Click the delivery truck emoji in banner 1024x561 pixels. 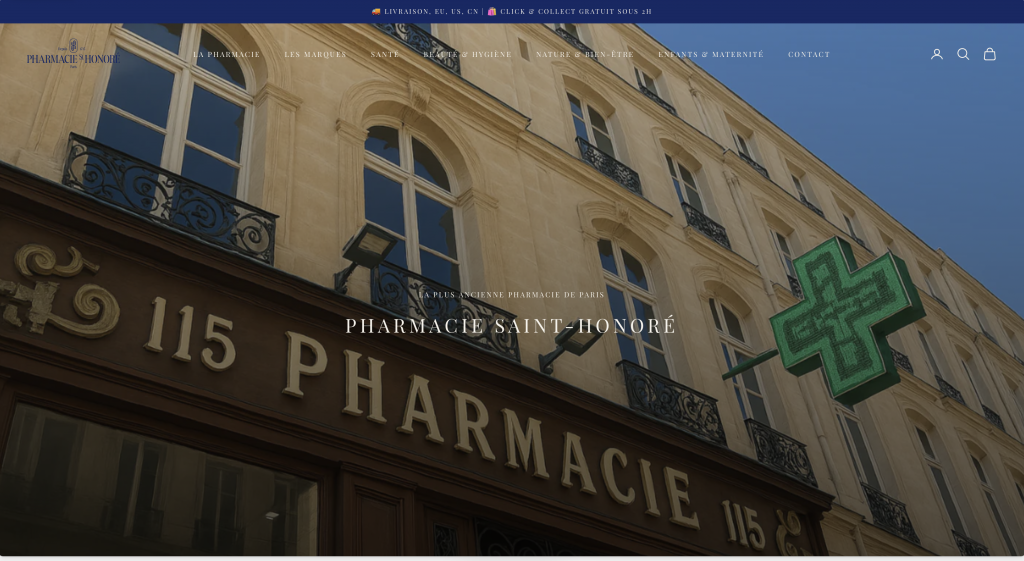point(376,11)
